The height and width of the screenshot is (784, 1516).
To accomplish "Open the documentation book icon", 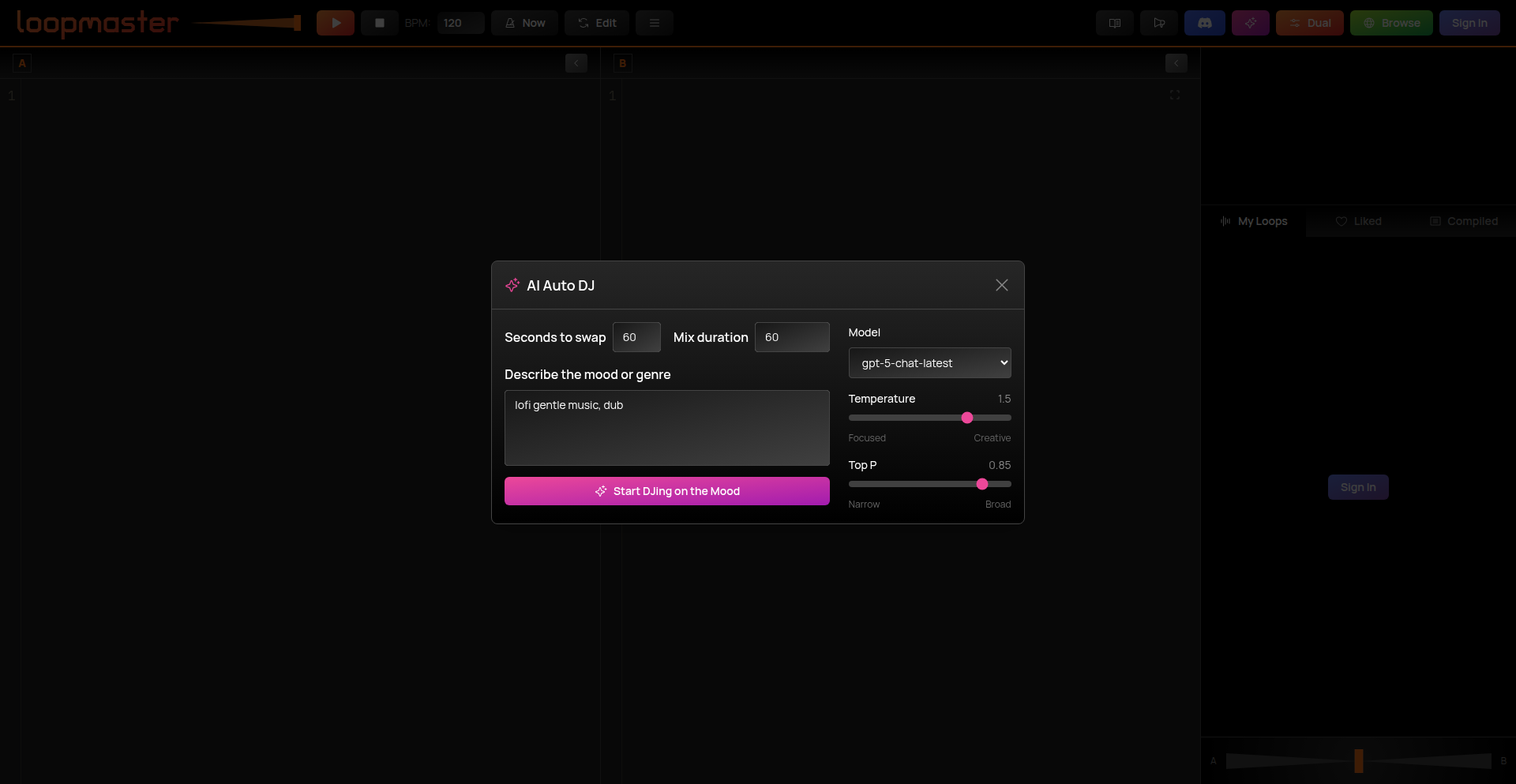I will [1114, 23].
